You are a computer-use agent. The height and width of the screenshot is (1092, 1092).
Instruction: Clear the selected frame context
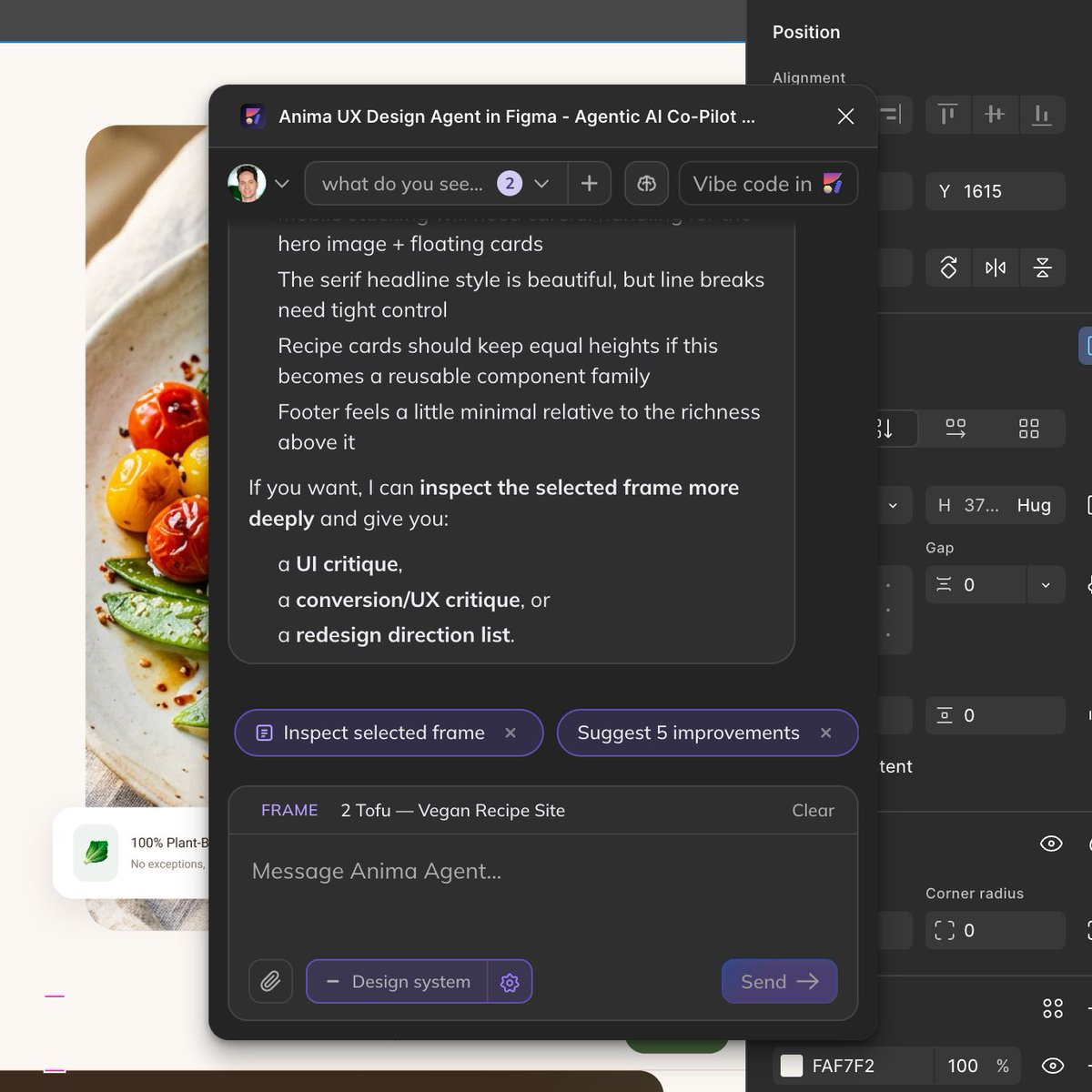pos(813,810)
